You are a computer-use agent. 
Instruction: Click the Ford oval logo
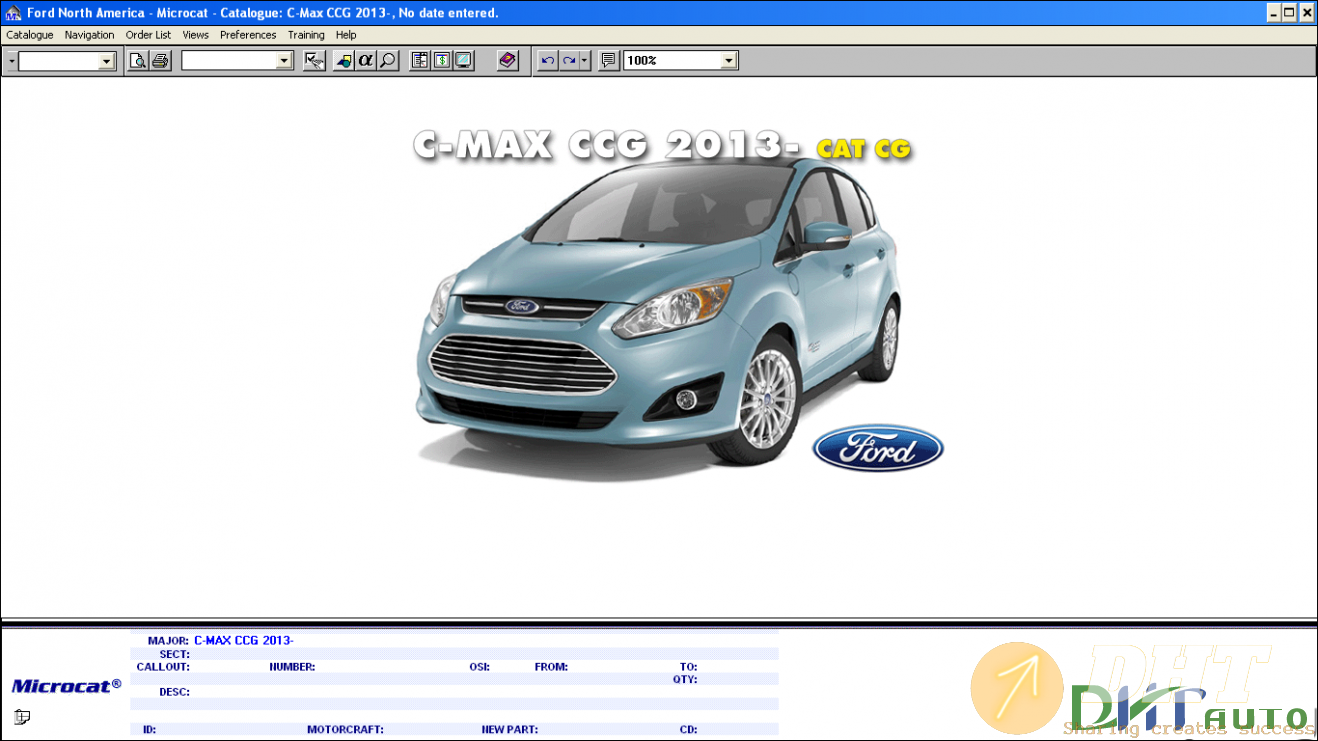tap(878, 449)
